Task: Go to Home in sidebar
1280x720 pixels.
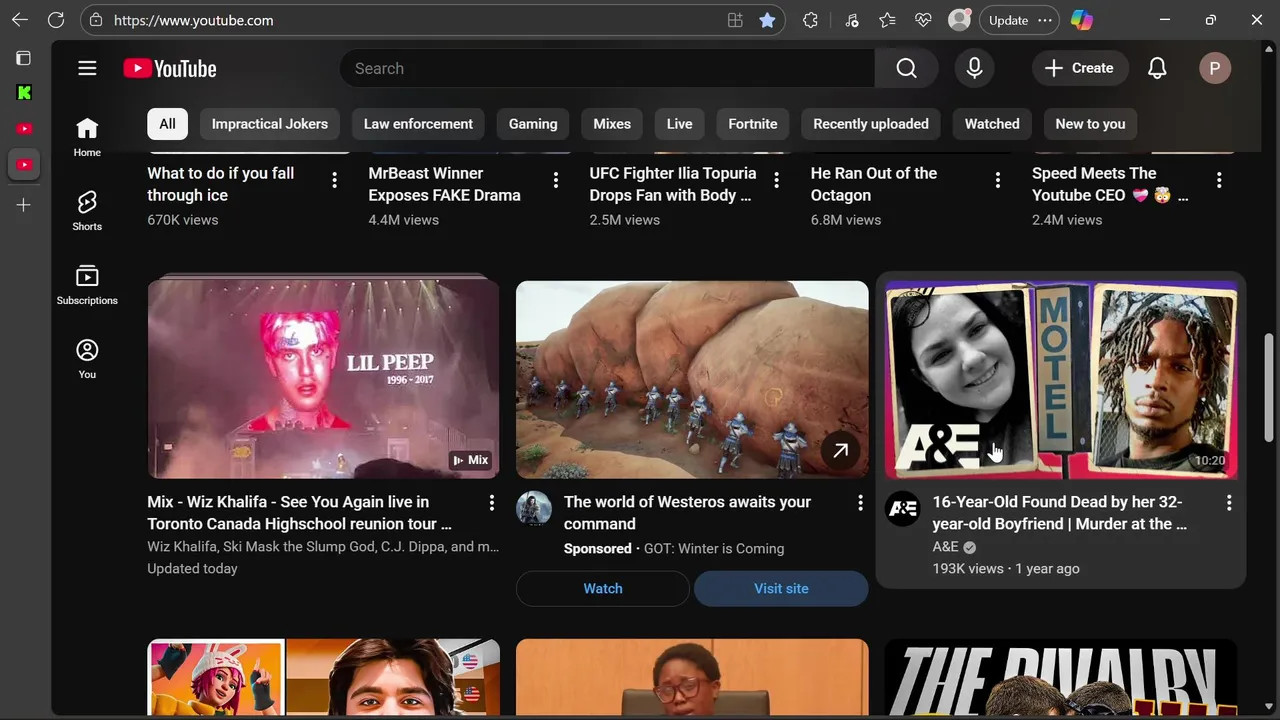Action: pos(87,137)
